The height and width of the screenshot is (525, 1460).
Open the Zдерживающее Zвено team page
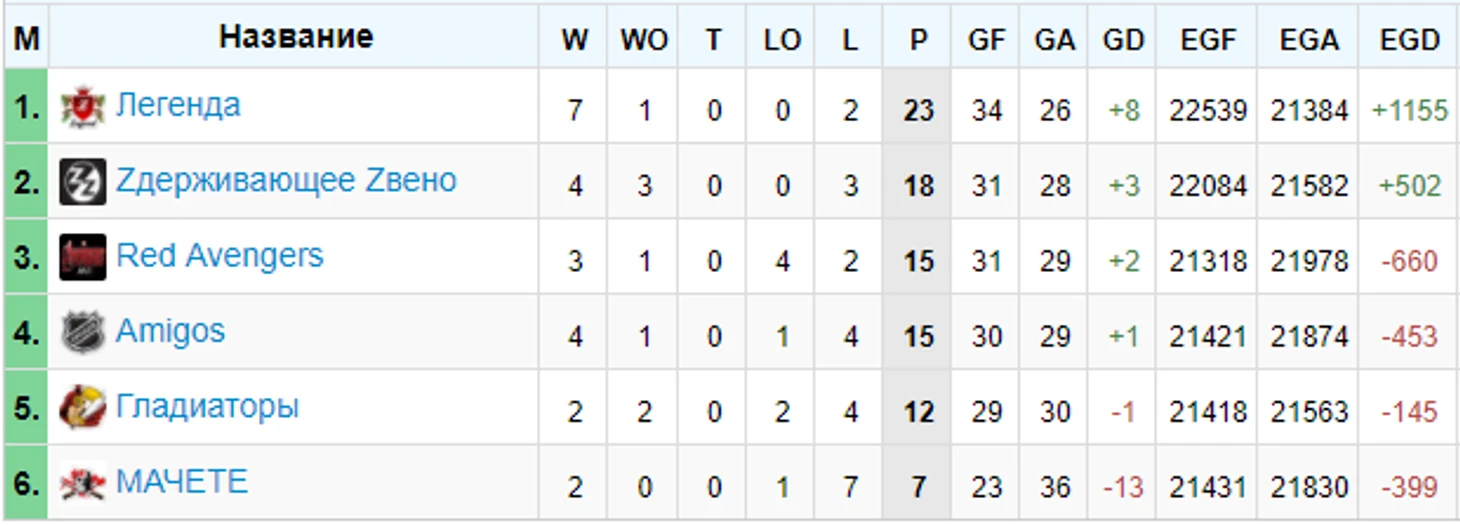[x=286, y=181]
